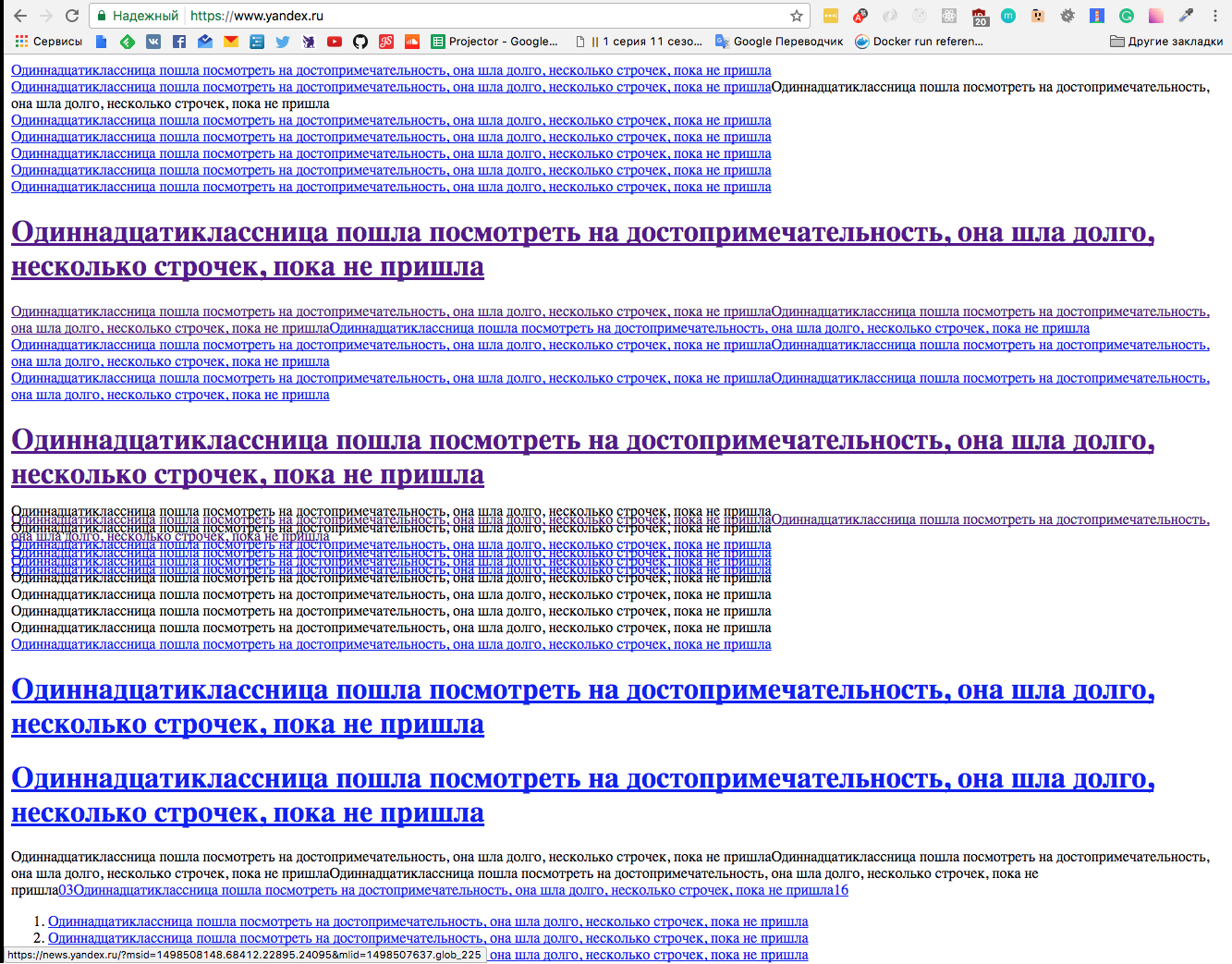Screen dimensions: 1232x964
Task: Open the VK bookmark icon
Action: (153, 42)
